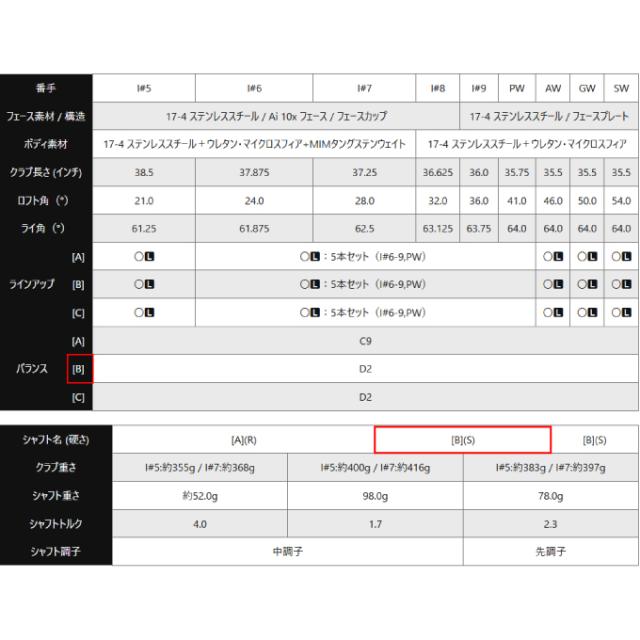This screenshot has width=640, height=640.
Task: Click the ○L mark in lineup [A] AW column
Action: pos(553,257)
